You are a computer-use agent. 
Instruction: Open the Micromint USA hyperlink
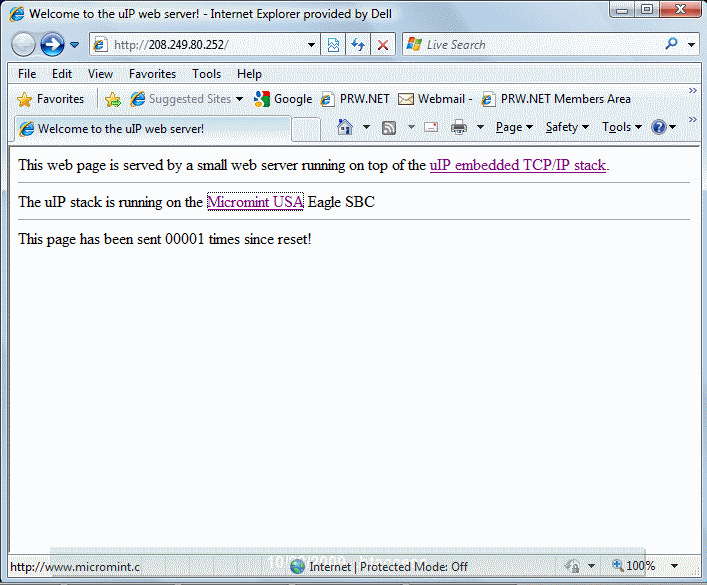[254, 202]
